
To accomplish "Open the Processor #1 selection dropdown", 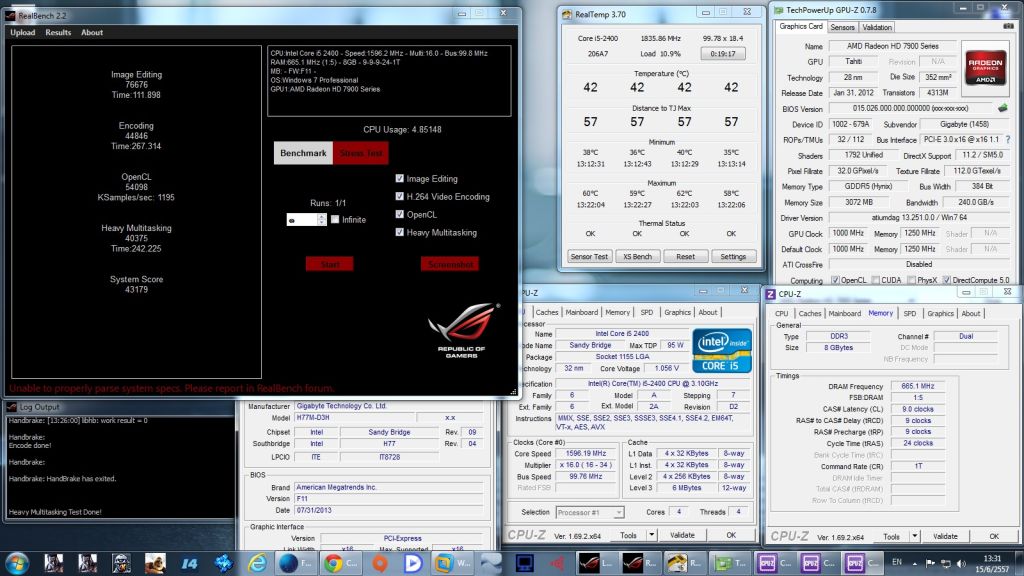I will pos(590,513).
